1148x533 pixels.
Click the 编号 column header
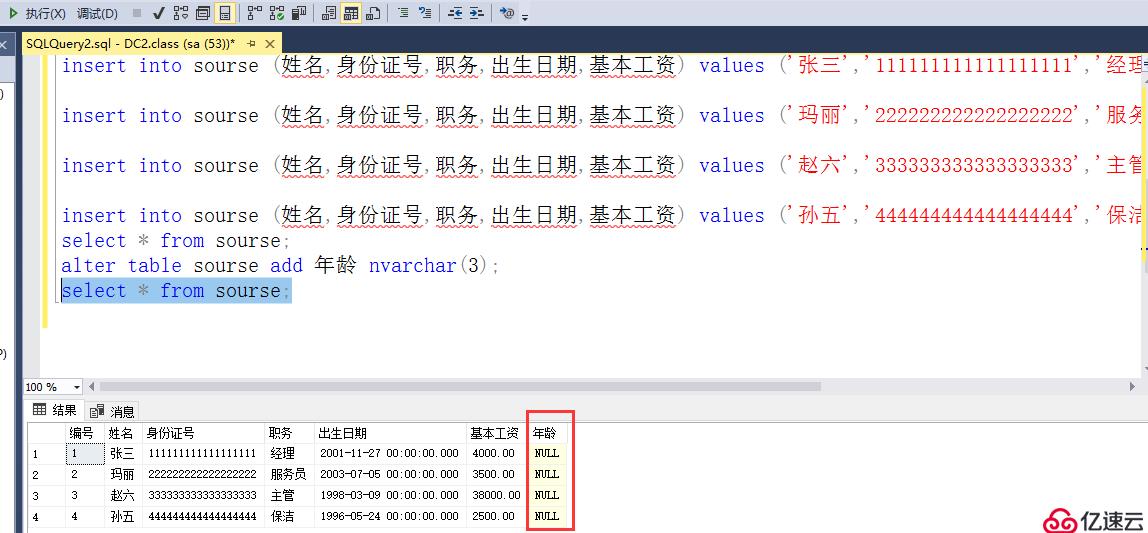(86, 433)
